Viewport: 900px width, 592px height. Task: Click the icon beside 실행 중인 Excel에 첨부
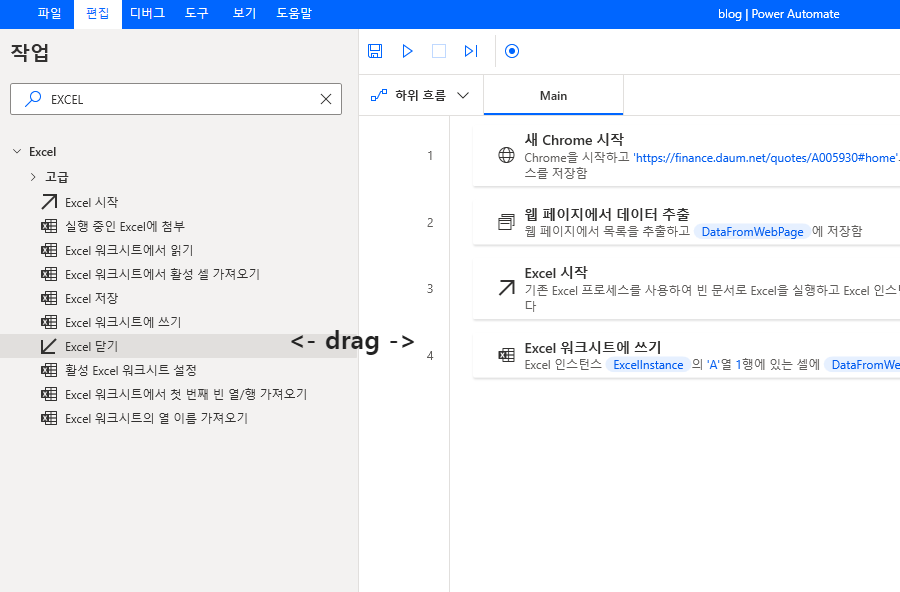pos(49,226)
